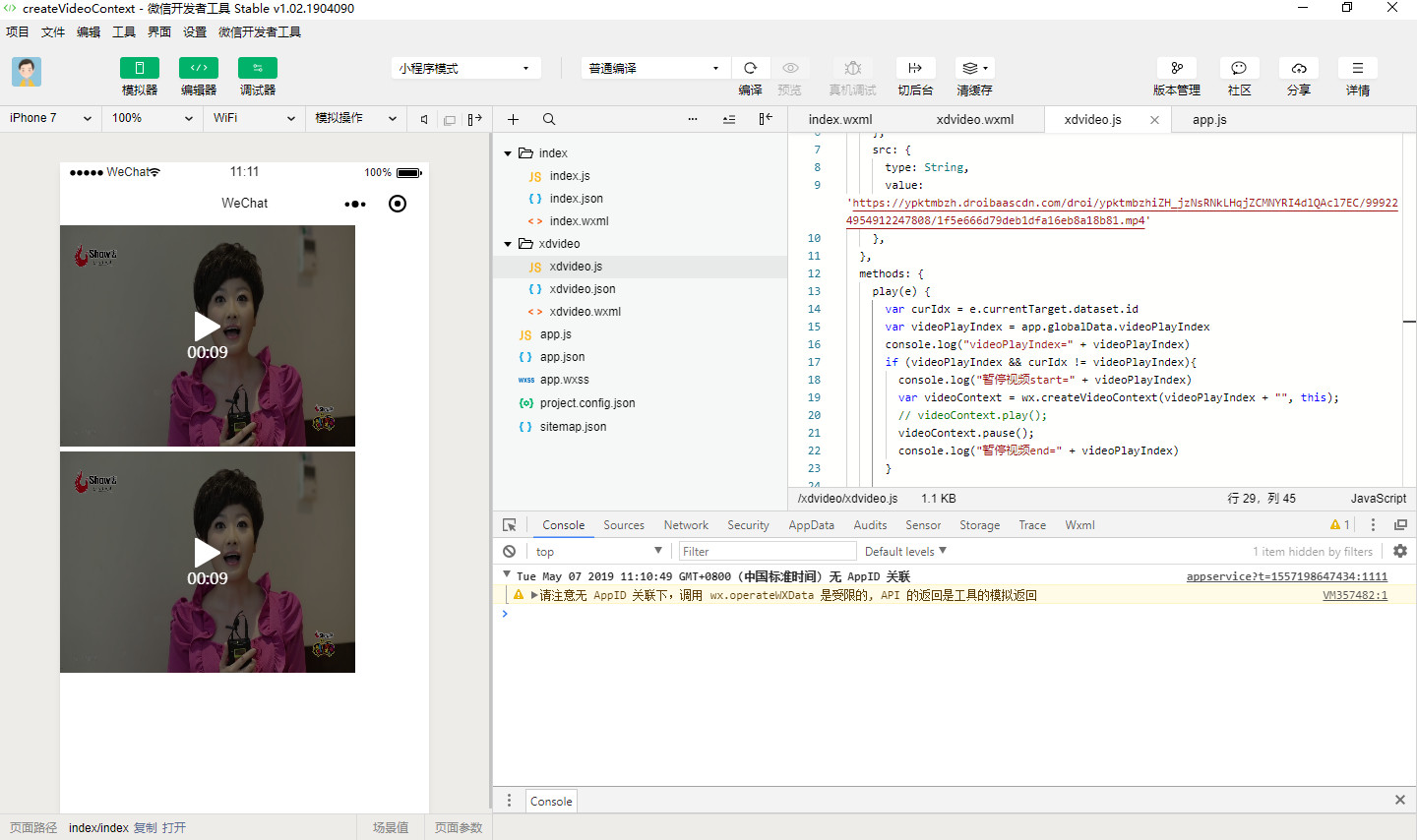Image resolution: width=1417 pixels, height=840 pixels.
Task: Toggle the editor panel button
Action: click(198, 68)
